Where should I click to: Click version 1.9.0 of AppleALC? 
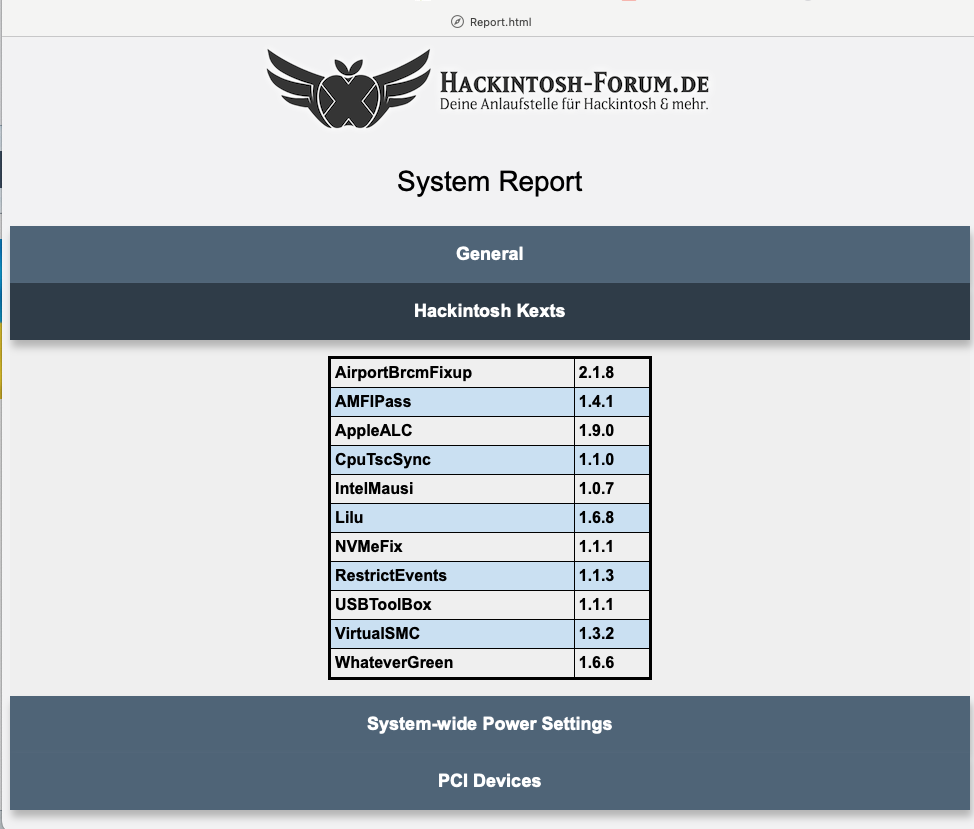[612, 431]
